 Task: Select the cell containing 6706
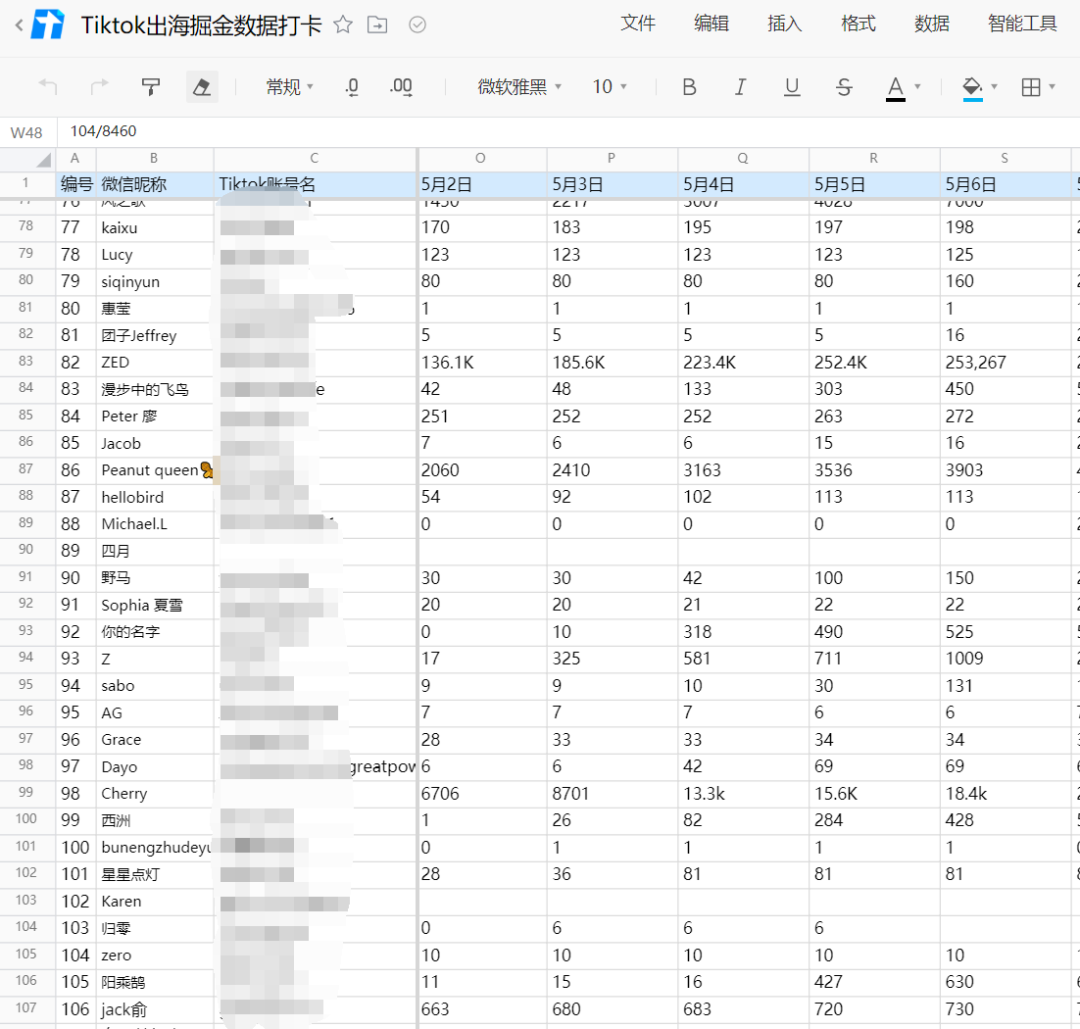[482, 793]
